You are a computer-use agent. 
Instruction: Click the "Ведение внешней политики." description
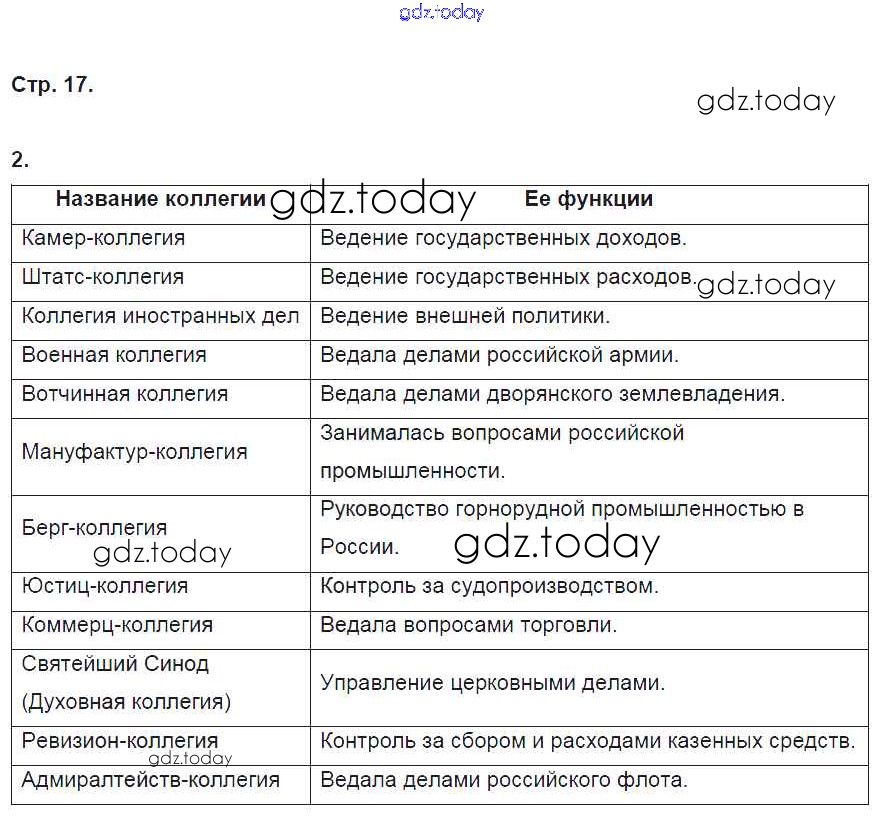point(465,316)
